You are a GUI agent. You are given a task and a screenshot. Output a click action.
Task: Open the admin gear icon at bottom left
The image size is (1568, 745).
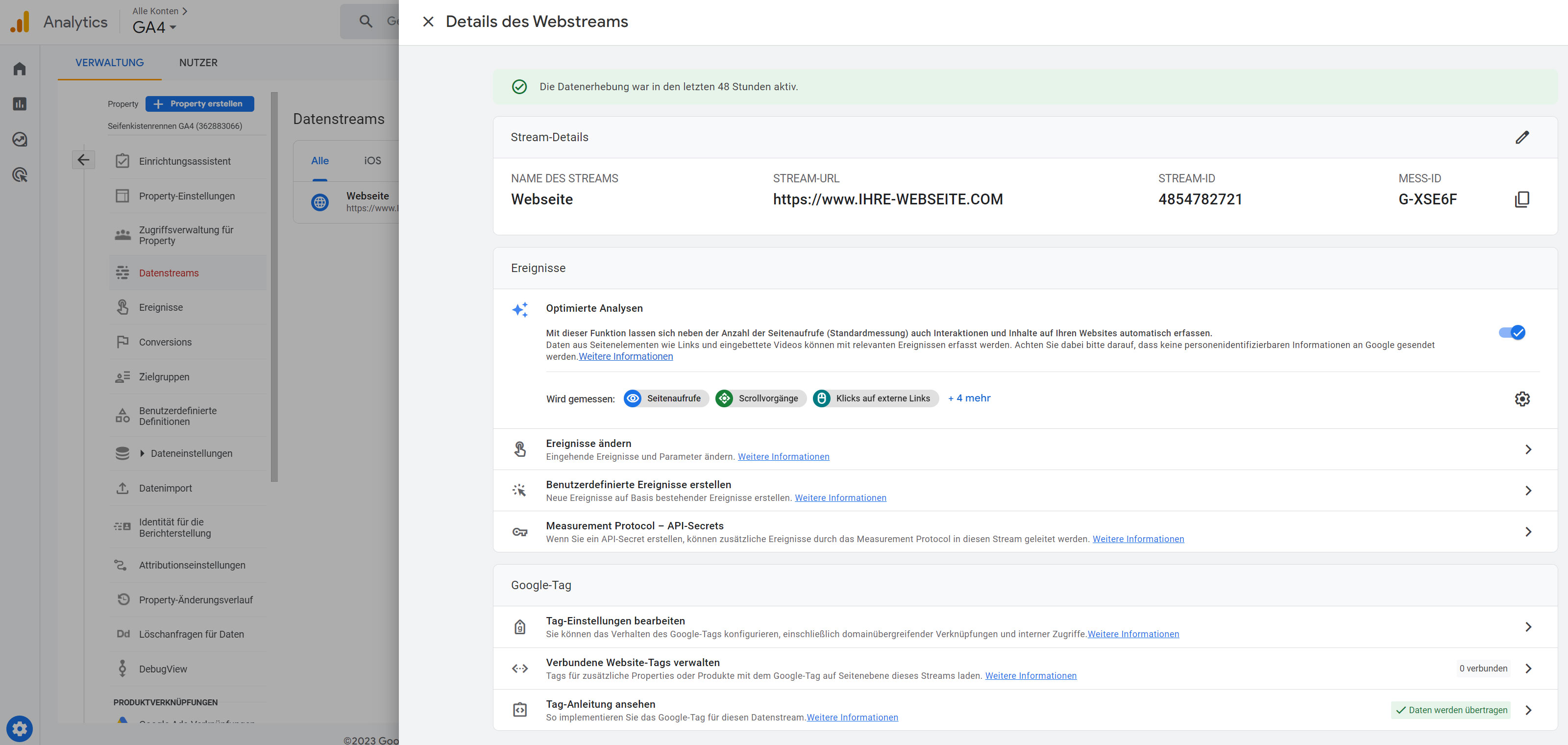20,728
